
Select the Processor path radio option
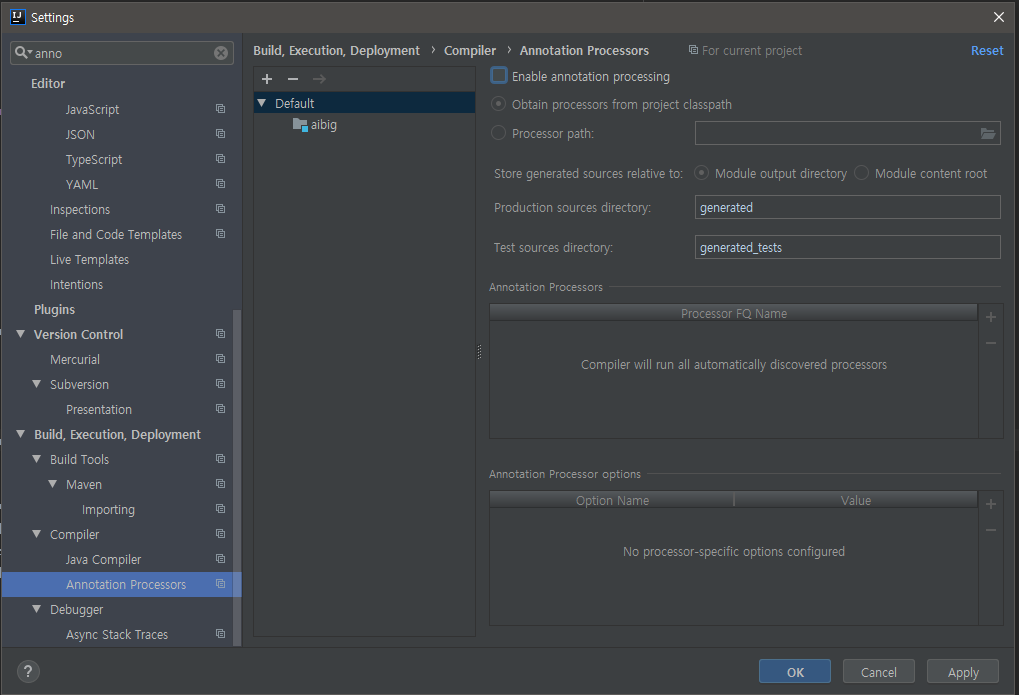pos(498,133)
